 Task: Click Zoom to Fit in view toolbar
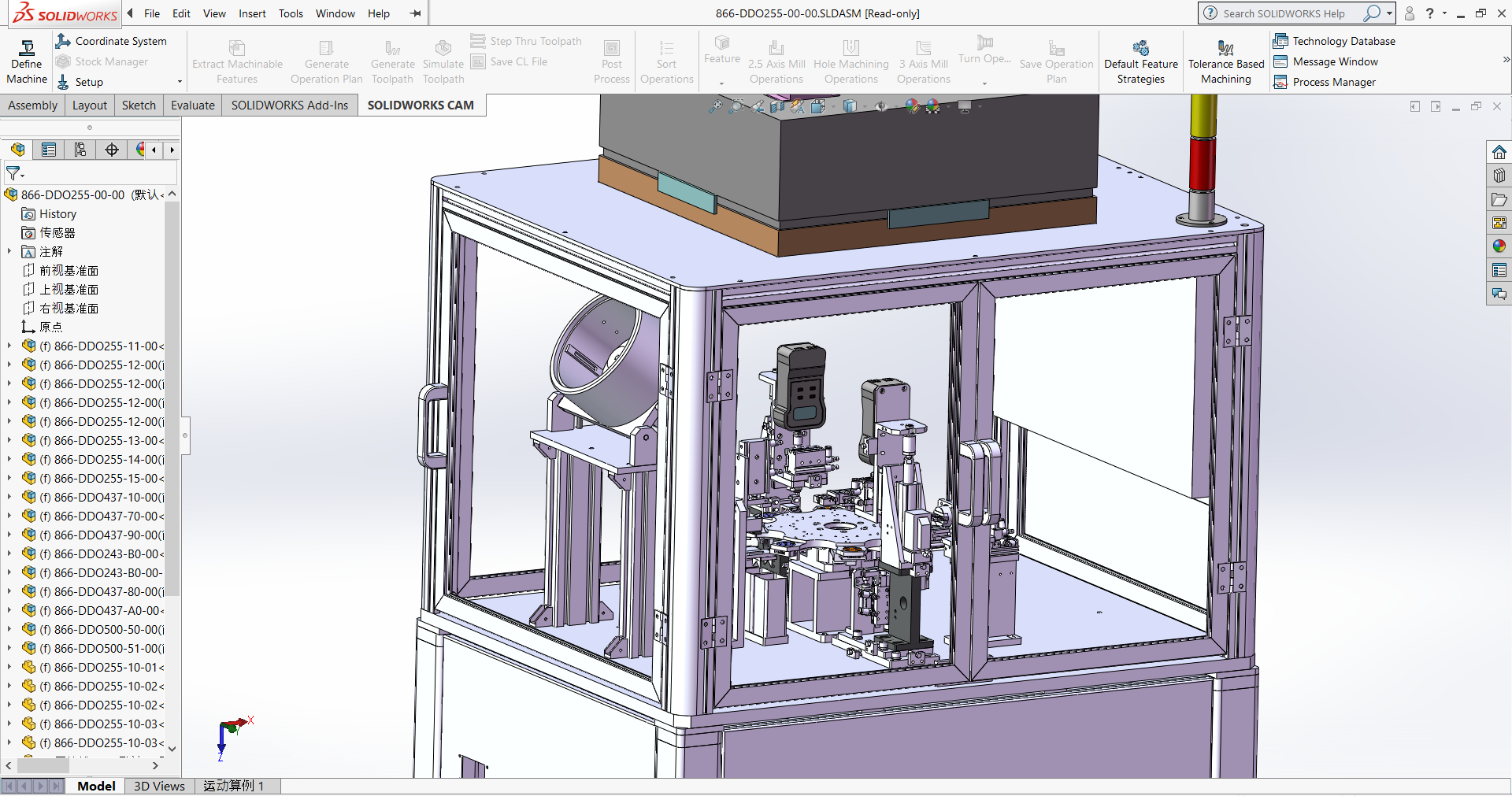click(x=715, y=106)
